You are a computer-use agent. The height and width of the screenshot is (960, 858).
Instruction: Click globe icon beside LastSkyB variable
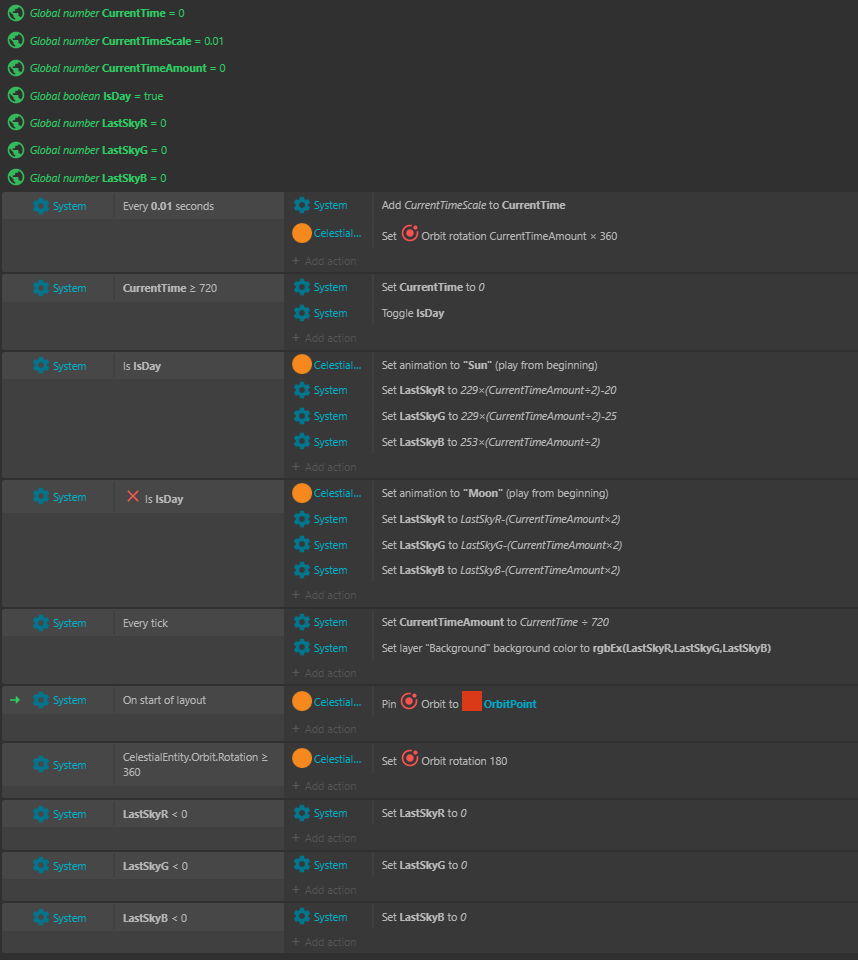click(16, 178)
